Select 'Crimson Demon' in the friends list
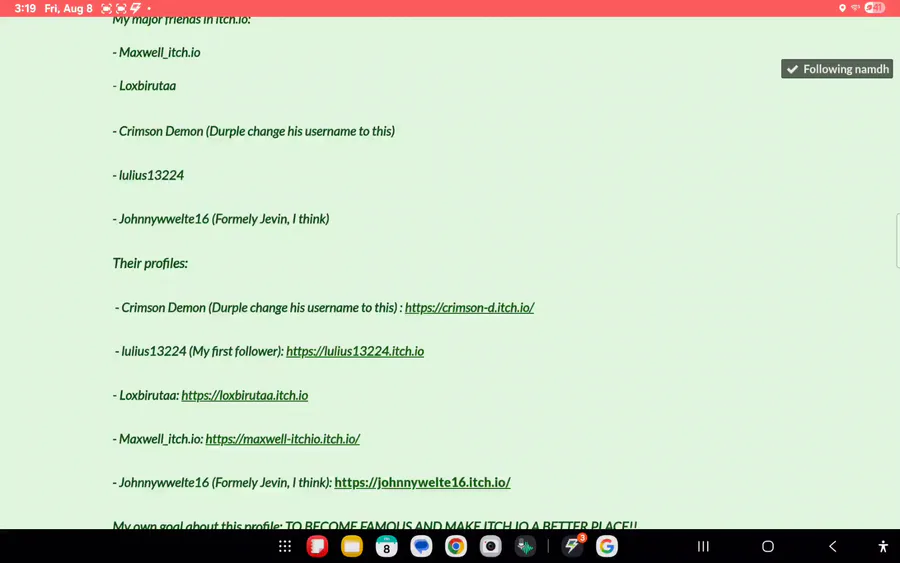Screen dimensions: 900x563 161,131
